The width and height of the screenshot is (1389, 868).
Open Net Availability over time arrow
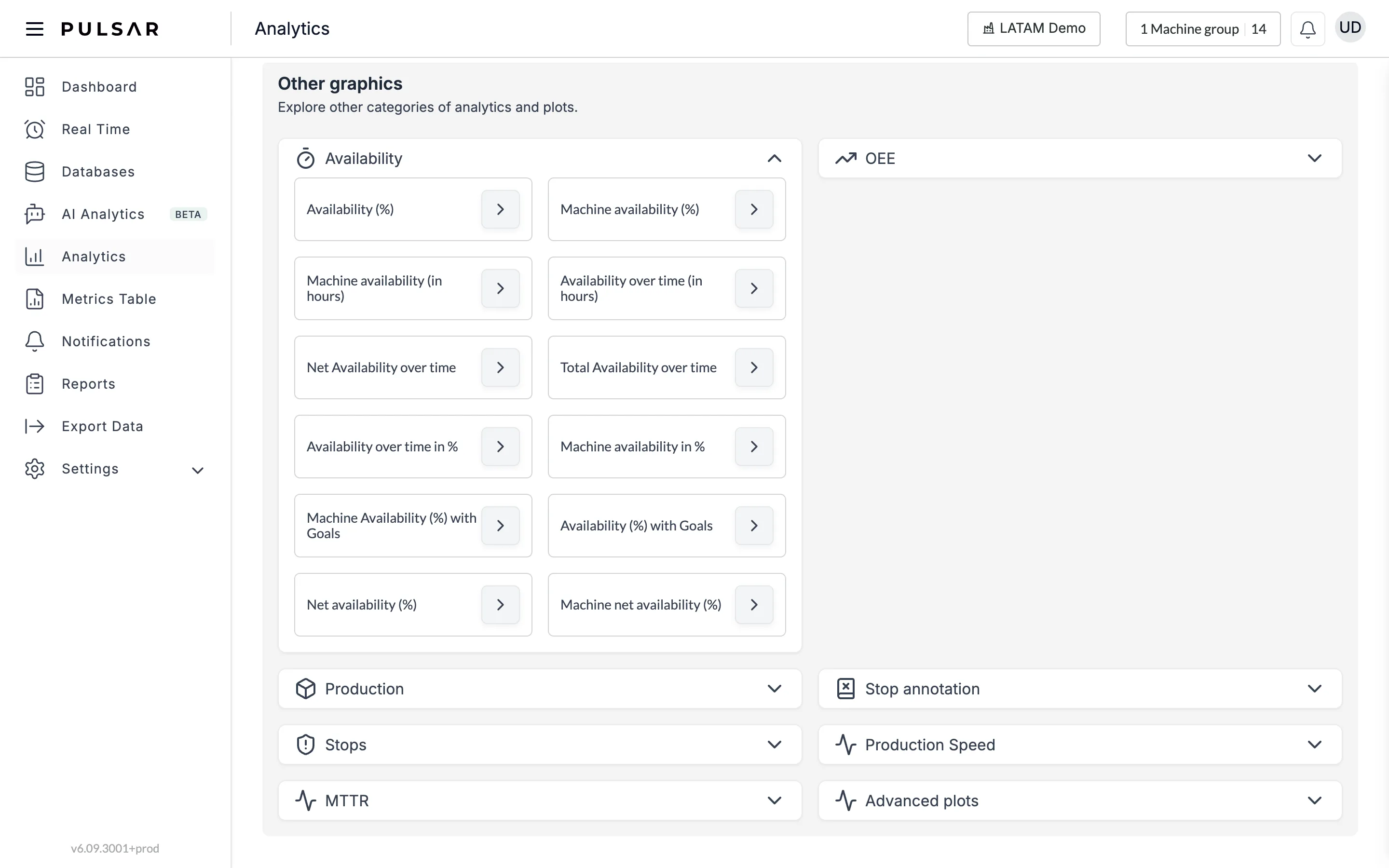500,367
